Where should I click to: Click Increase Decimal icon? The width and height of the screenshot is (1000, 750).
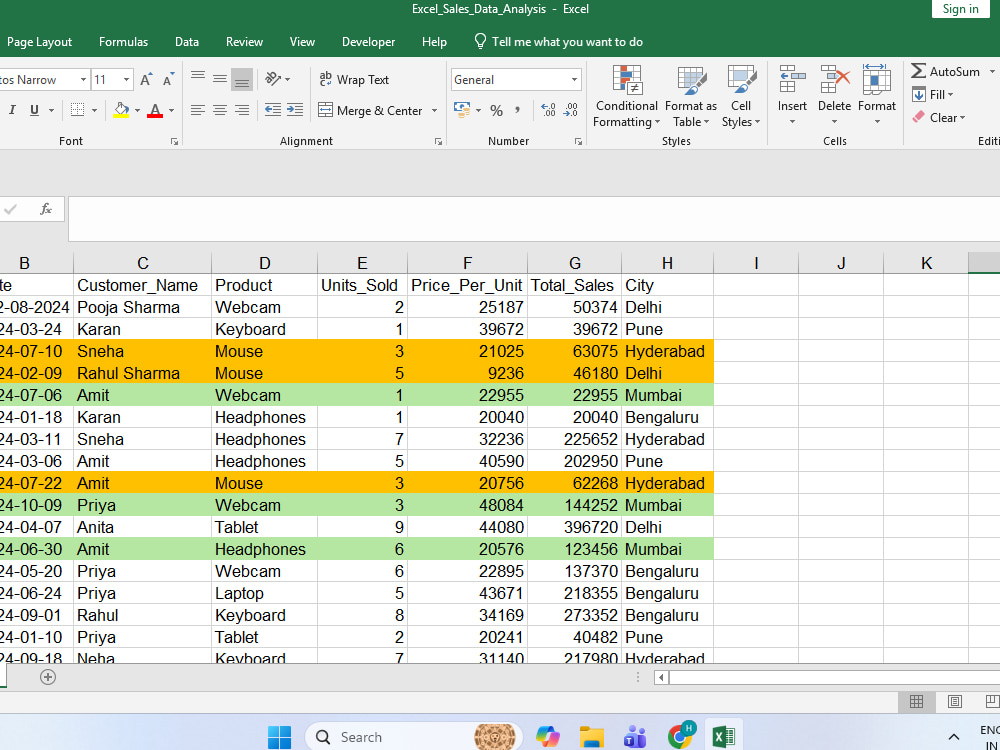click(x=548, y=110)
